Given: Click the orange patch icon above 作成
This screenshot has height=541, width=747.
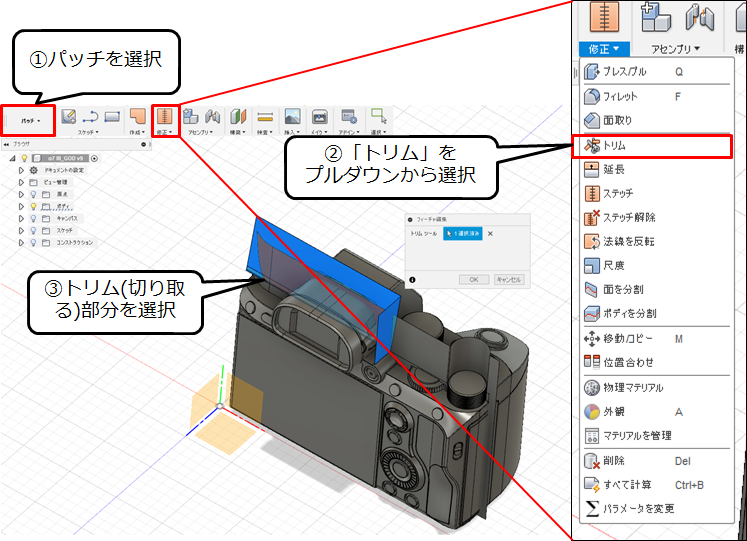Looking at the screenshot, I should [x=137, y=117].
